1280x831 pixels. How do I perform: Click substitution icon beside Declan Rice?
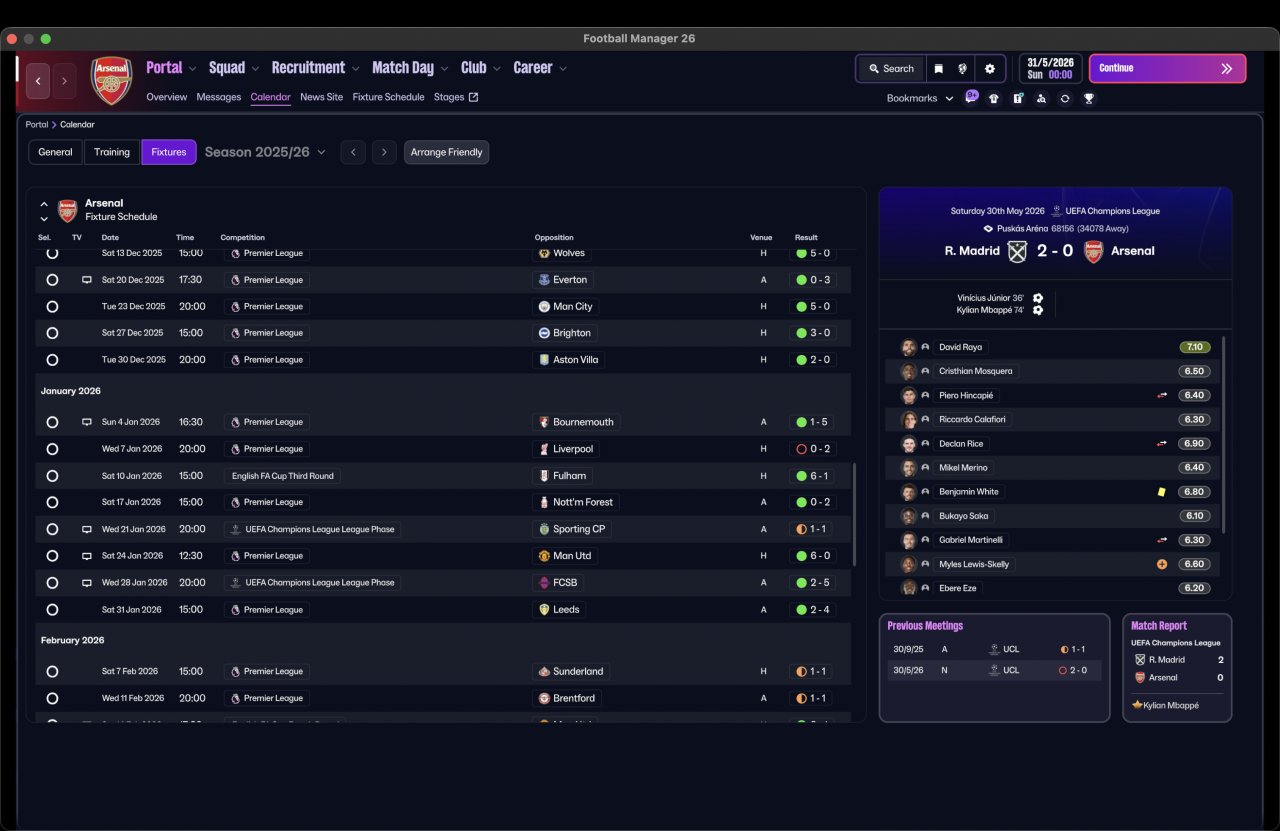pyautogui.click(x=1162, y=443)
